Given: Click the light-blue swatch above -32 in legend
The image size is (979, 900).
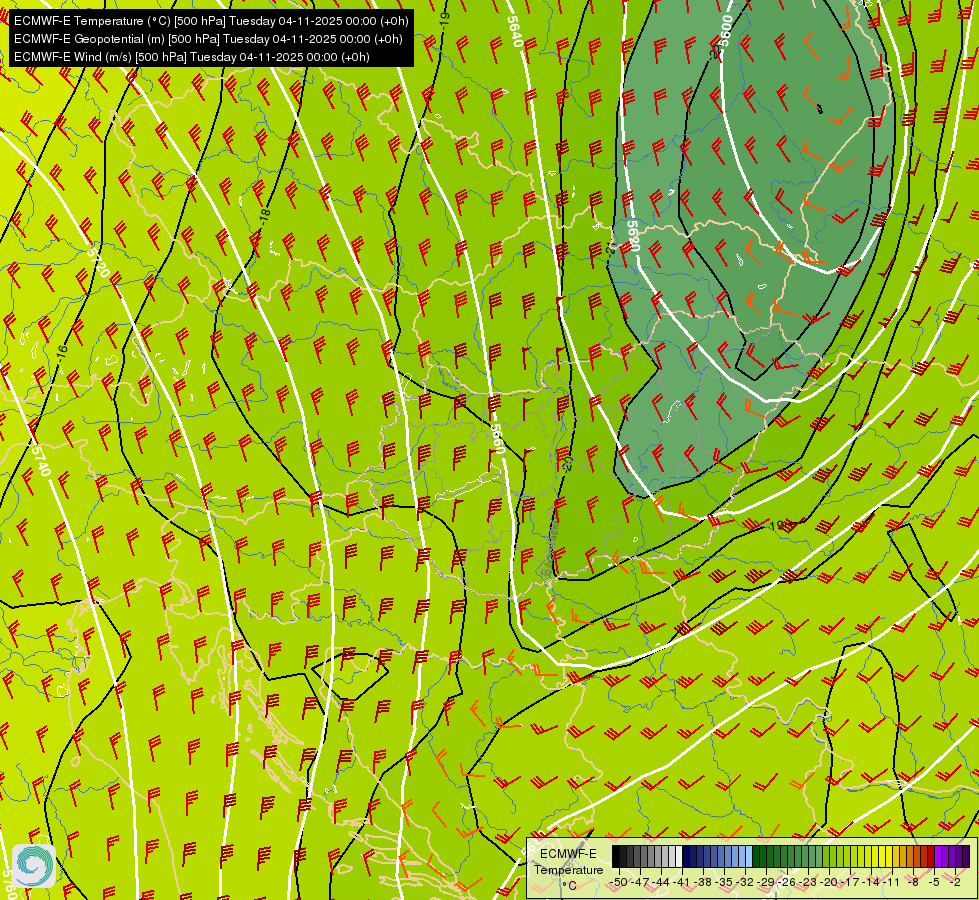Looking at the screenshot, I should click(x=749, y=856).
